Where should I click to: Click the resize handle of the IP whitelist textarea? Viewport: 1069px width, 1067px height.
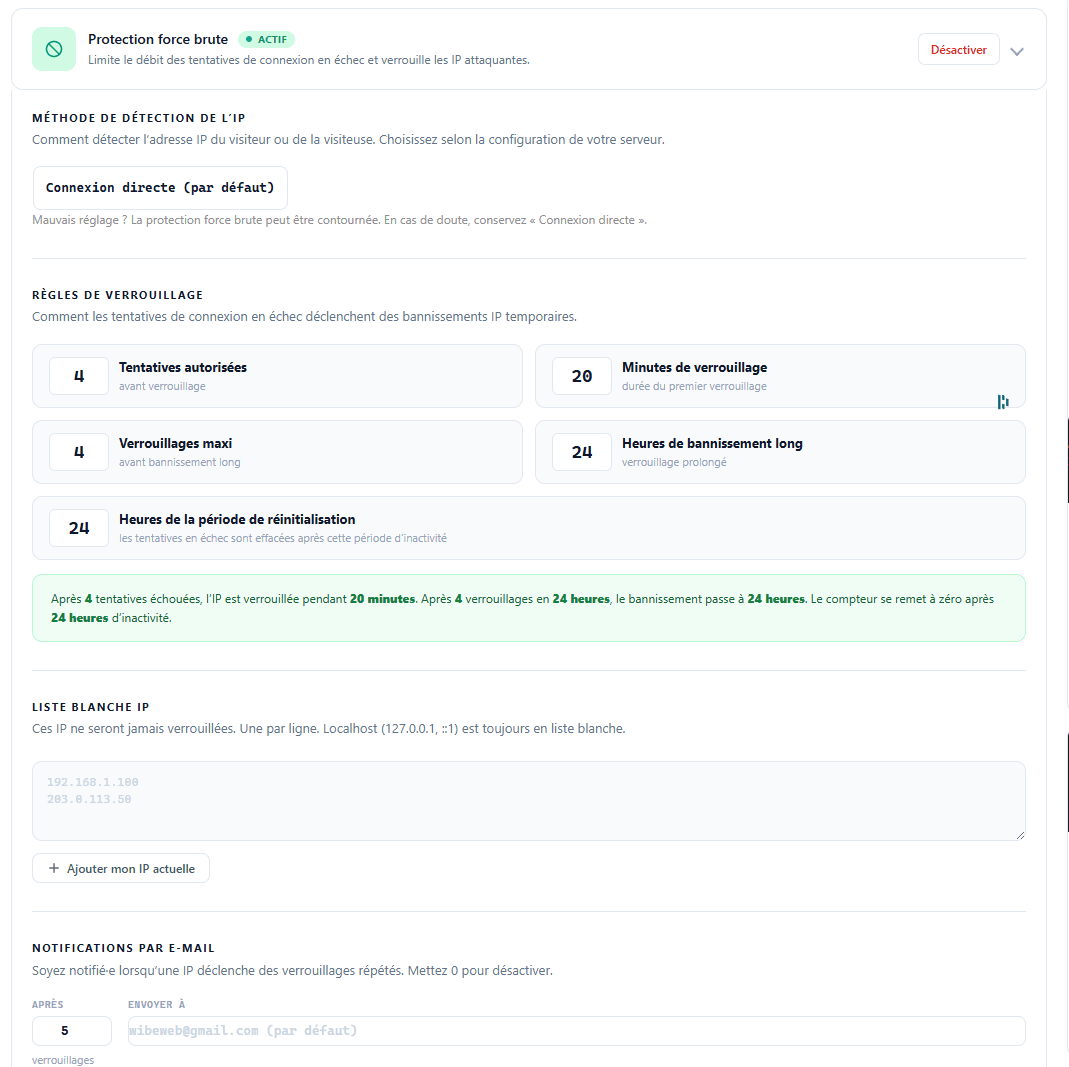point(1019,834)
